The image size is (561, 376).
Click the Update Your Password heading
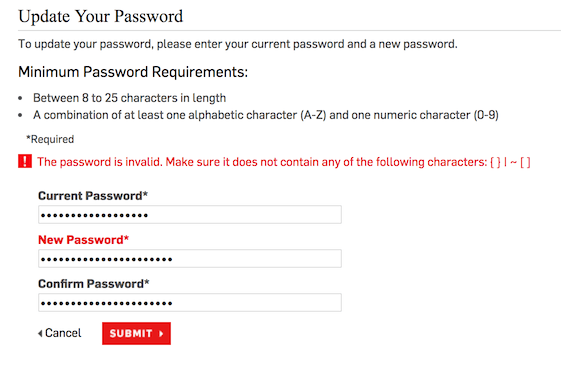(x=101, y=16)
